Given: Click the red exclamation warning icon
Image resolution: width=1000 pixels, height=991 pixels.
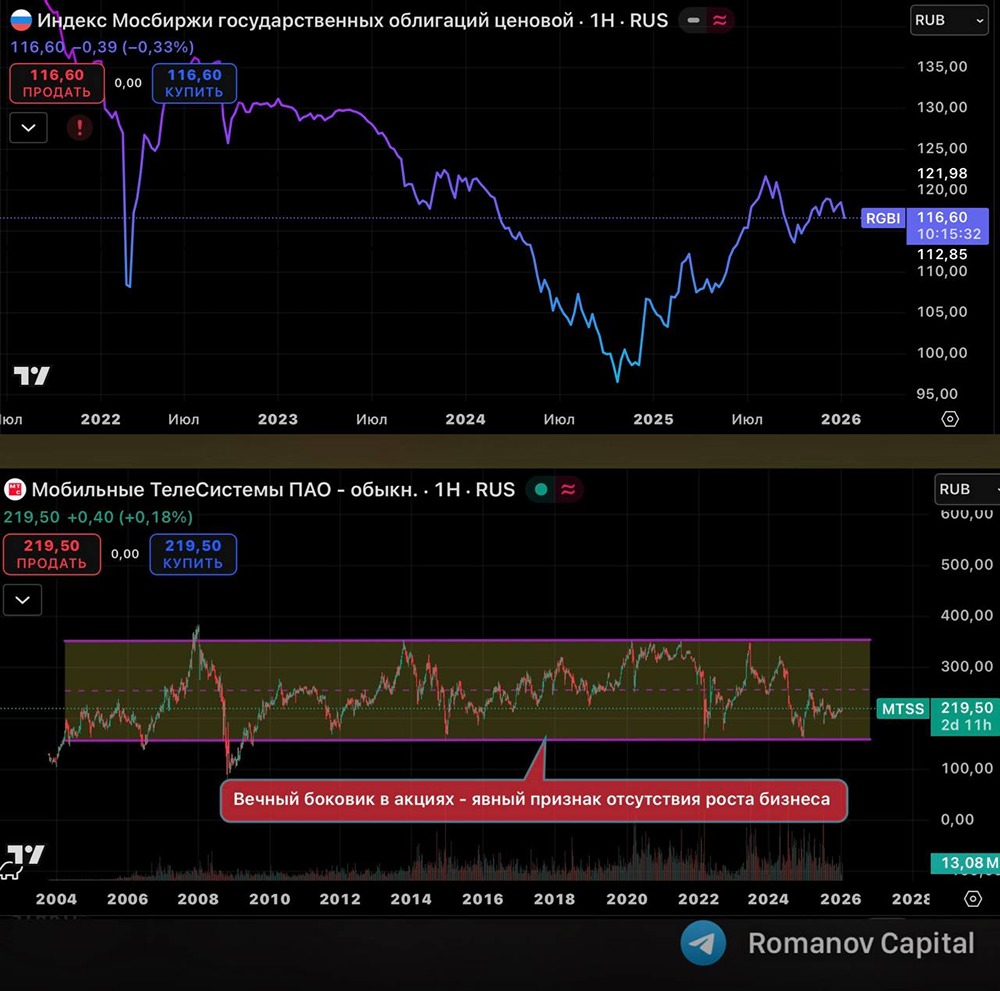Looking at the screenshot, I should tap(80, 128).
